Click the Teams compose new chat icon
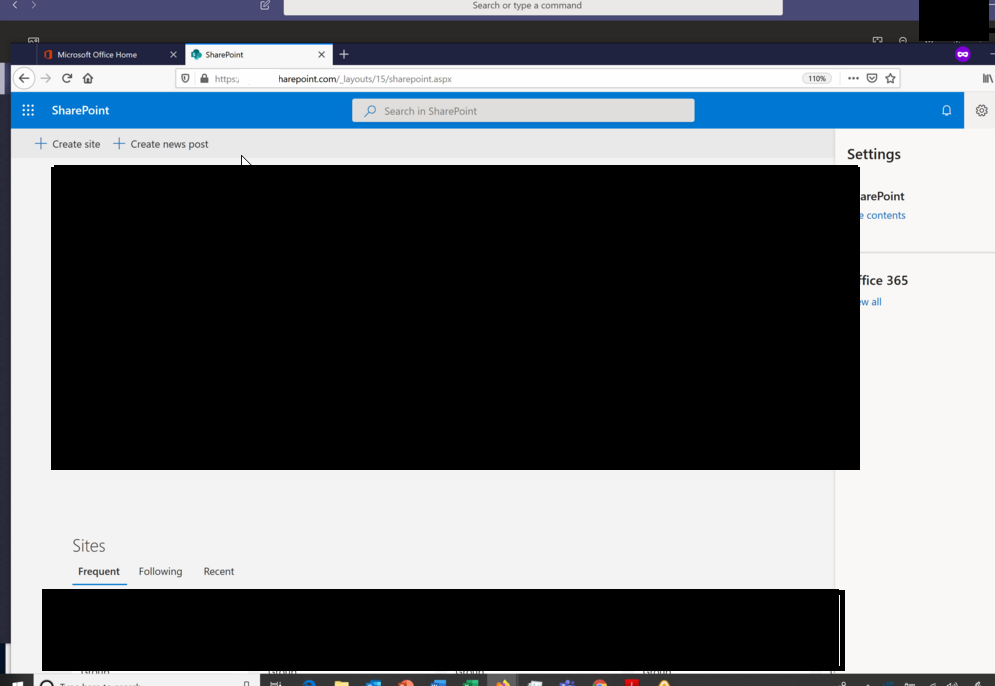Viewport: 995px width, 686px height. (x=265, y=5)
